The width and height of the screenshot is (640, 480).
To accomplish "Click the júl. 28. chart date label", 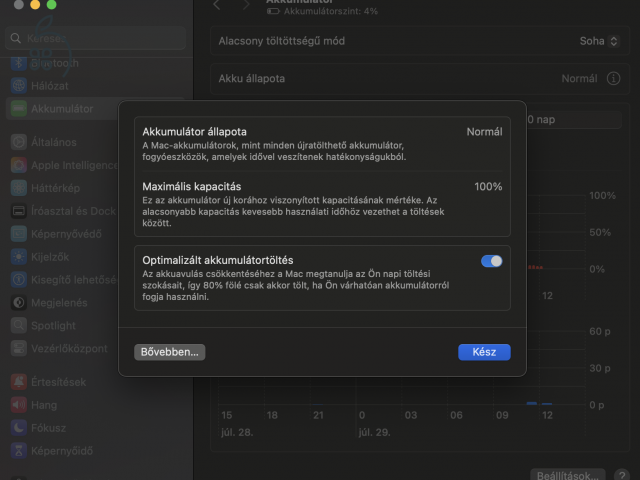I will (237, 432).
